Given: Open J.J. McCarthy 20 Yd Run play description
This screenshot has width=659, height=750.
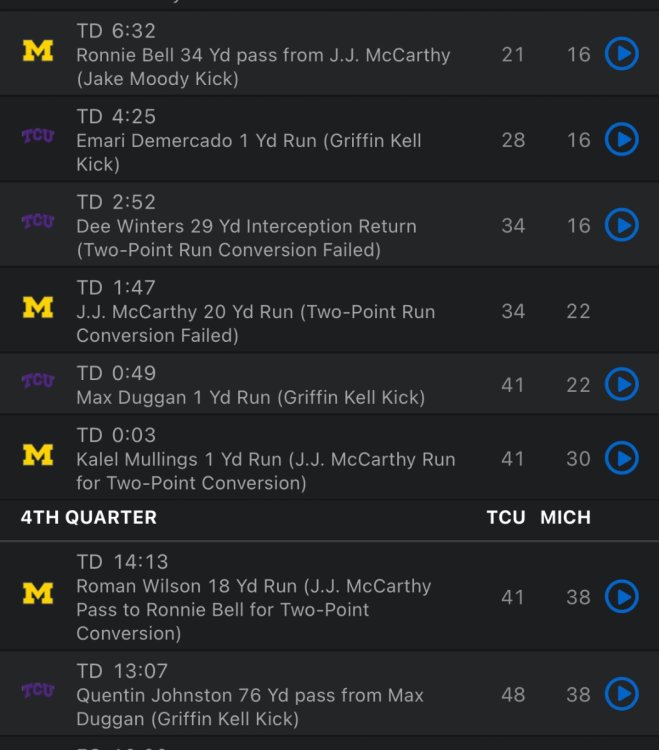Looking at the screenshot, I should [x=255, y=323].
